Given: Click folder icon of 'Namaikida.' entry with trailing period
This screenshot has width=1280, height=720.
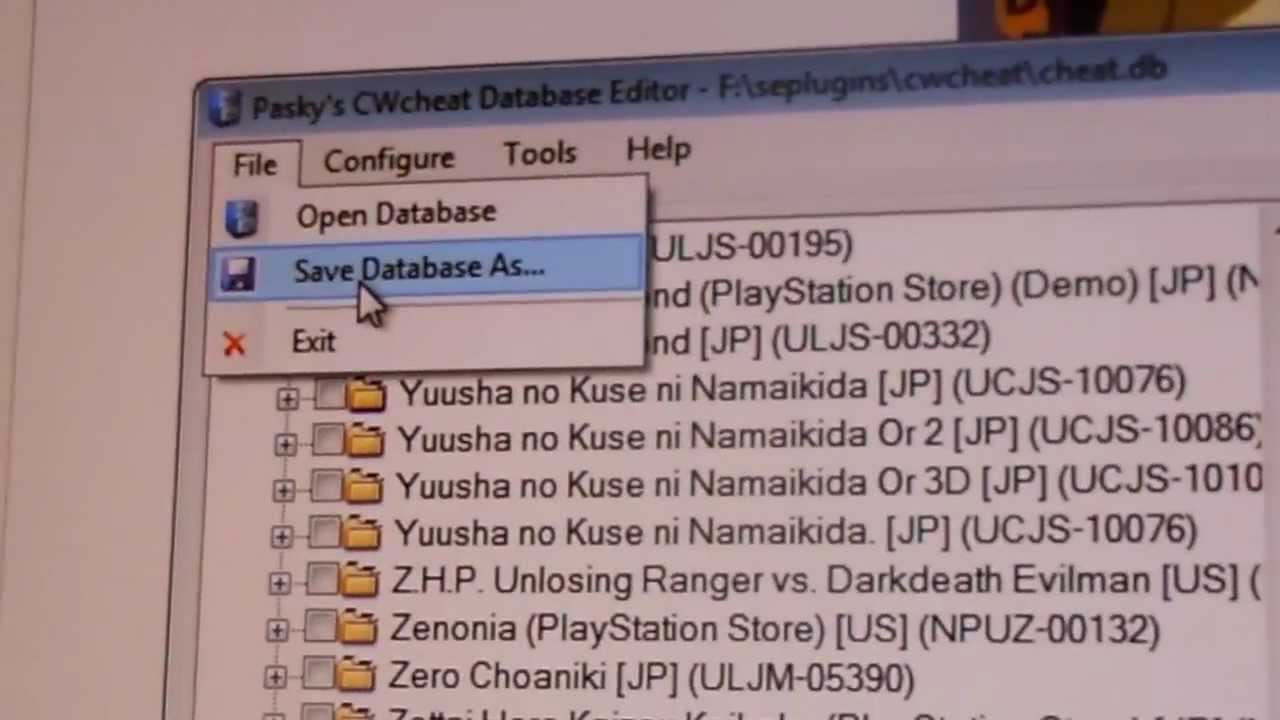Looking at the screenshot, I should coord(362,534).
